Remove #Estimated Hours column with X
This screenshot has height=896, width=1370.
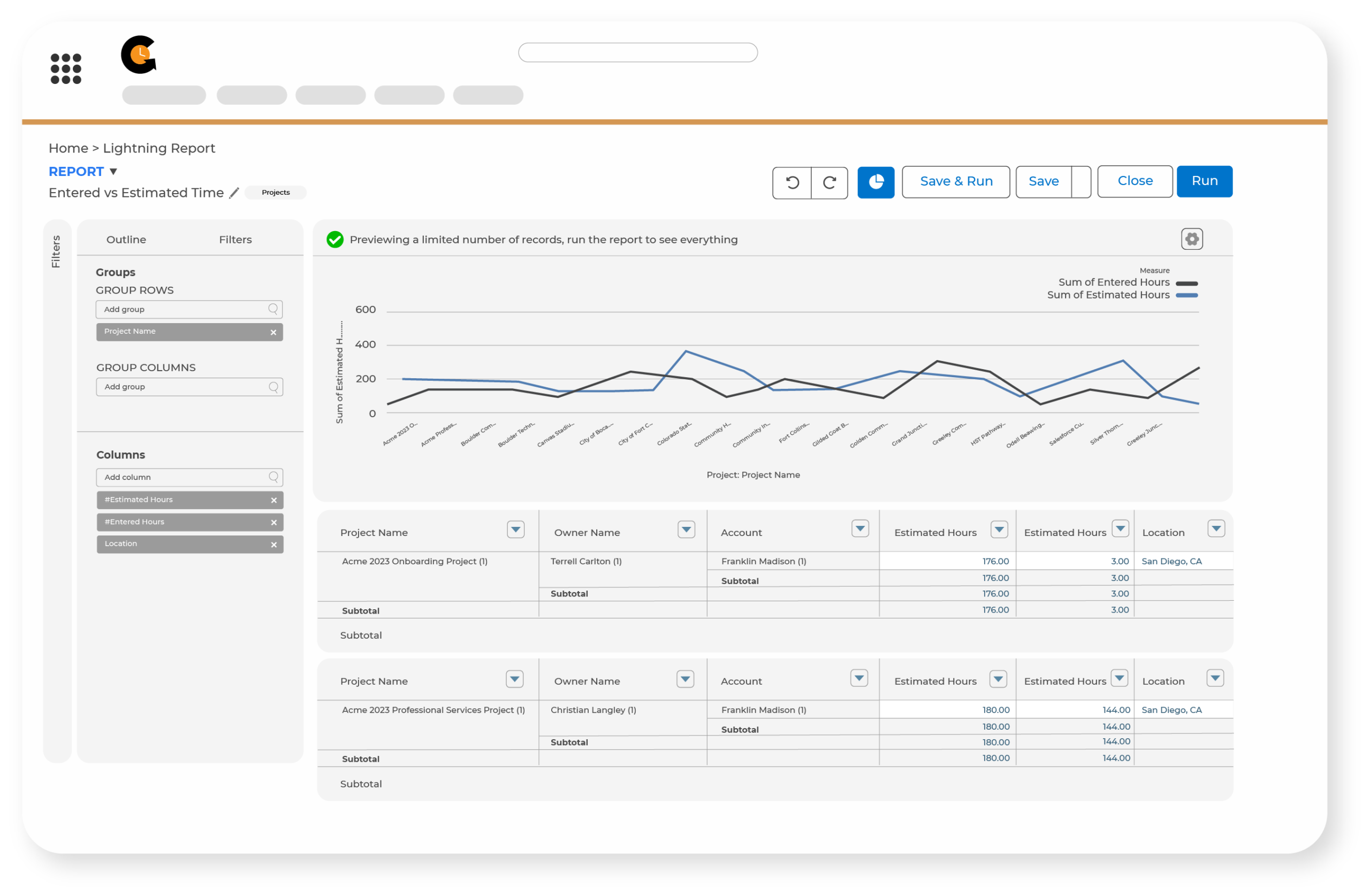(274, 500)
